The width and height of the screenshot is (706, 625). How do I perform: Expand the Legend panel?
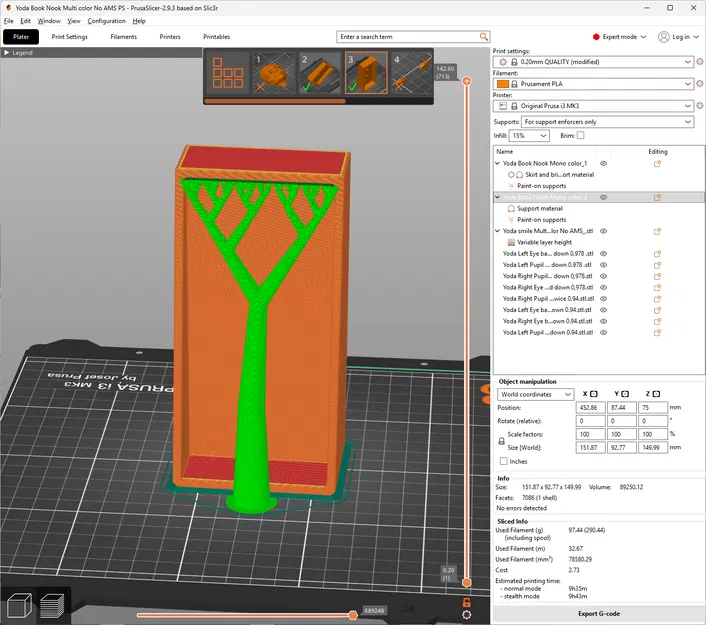pos(7,53)
